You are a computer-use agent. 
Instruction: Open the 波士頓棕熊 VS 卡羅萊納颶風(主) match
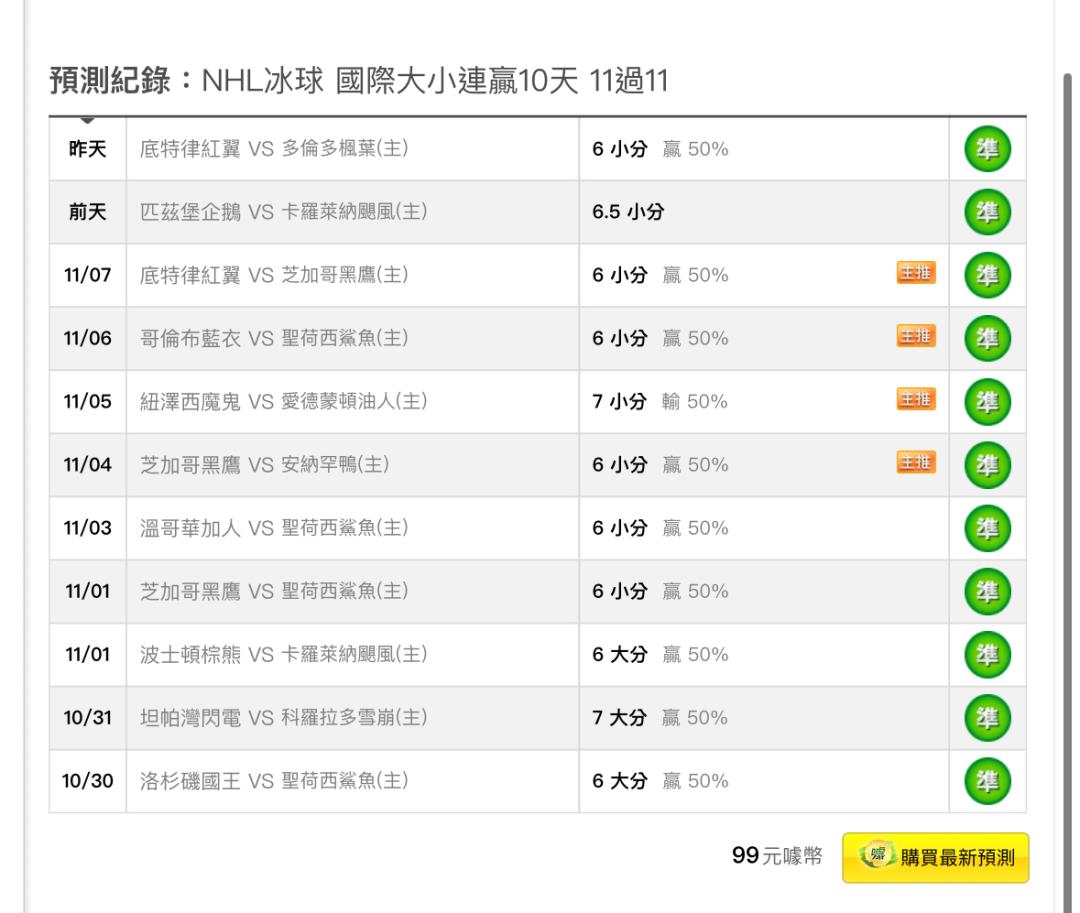[x=284, y=655]
